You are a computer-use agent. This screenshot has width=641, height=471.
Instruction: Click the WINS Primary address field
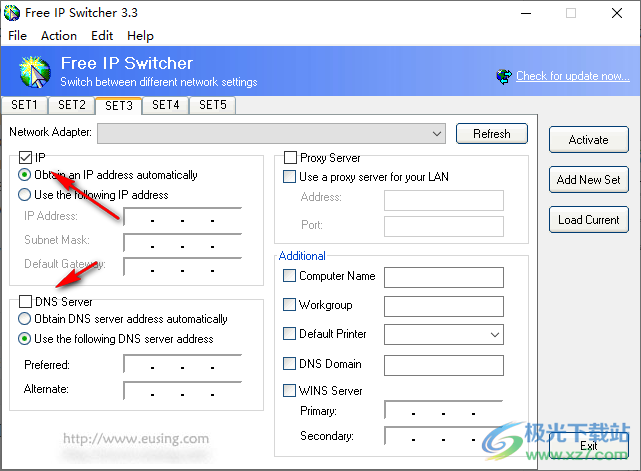[444, 410]
